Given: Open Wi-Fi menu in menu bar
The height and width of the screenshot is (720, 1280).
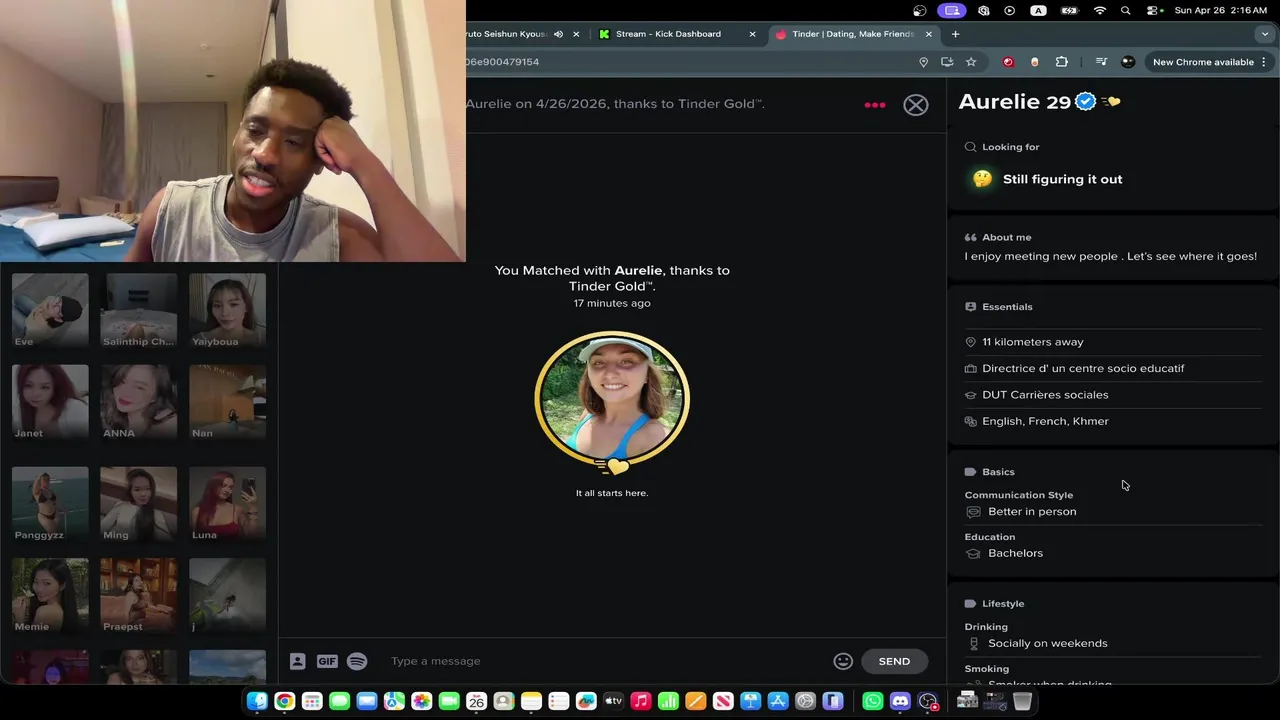Looking at the screenshot, I should (1100, 10).
